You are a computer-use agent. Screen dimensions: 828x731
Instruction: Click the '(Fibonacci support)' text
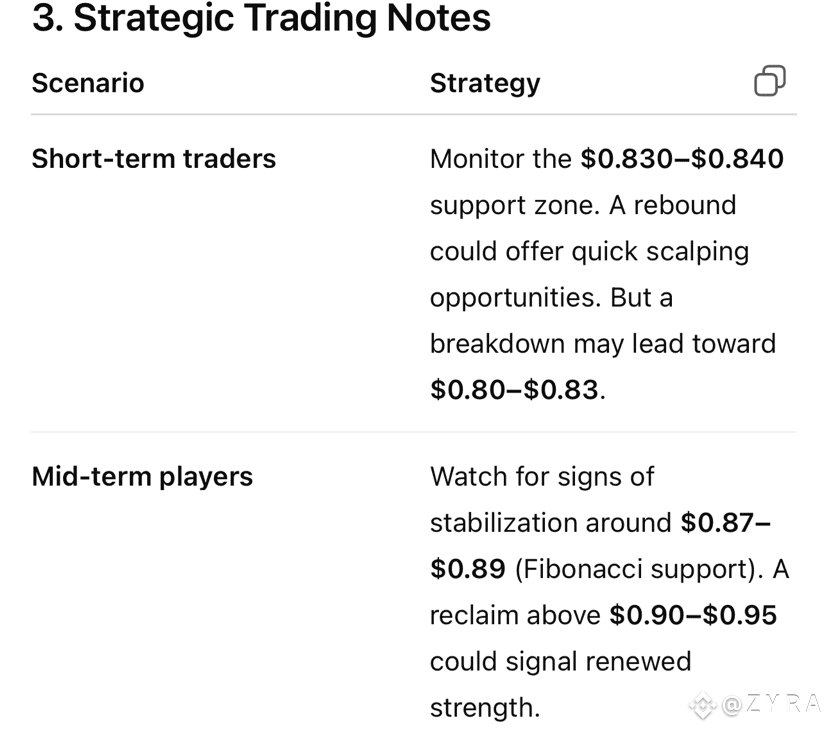coord(639,570)
